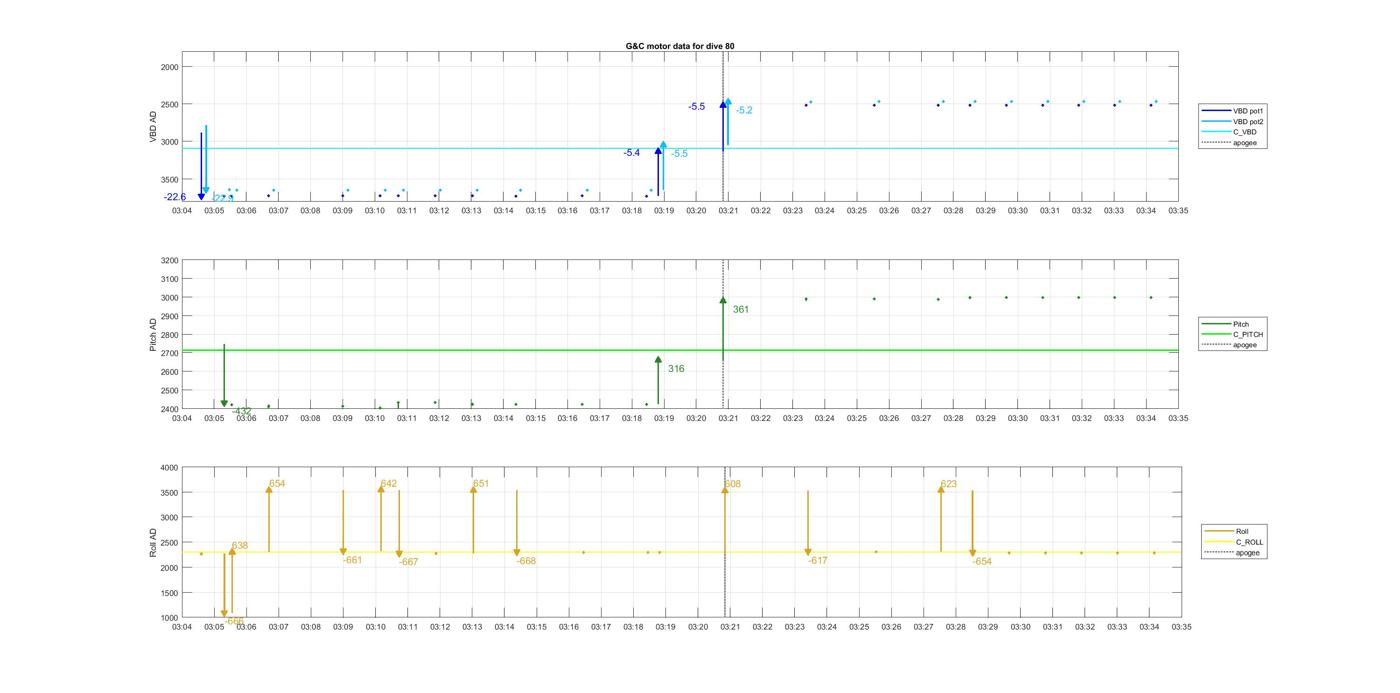Click the "03:35" tick under the Roll plot

pyautogui.click(x=1181, y=627)
